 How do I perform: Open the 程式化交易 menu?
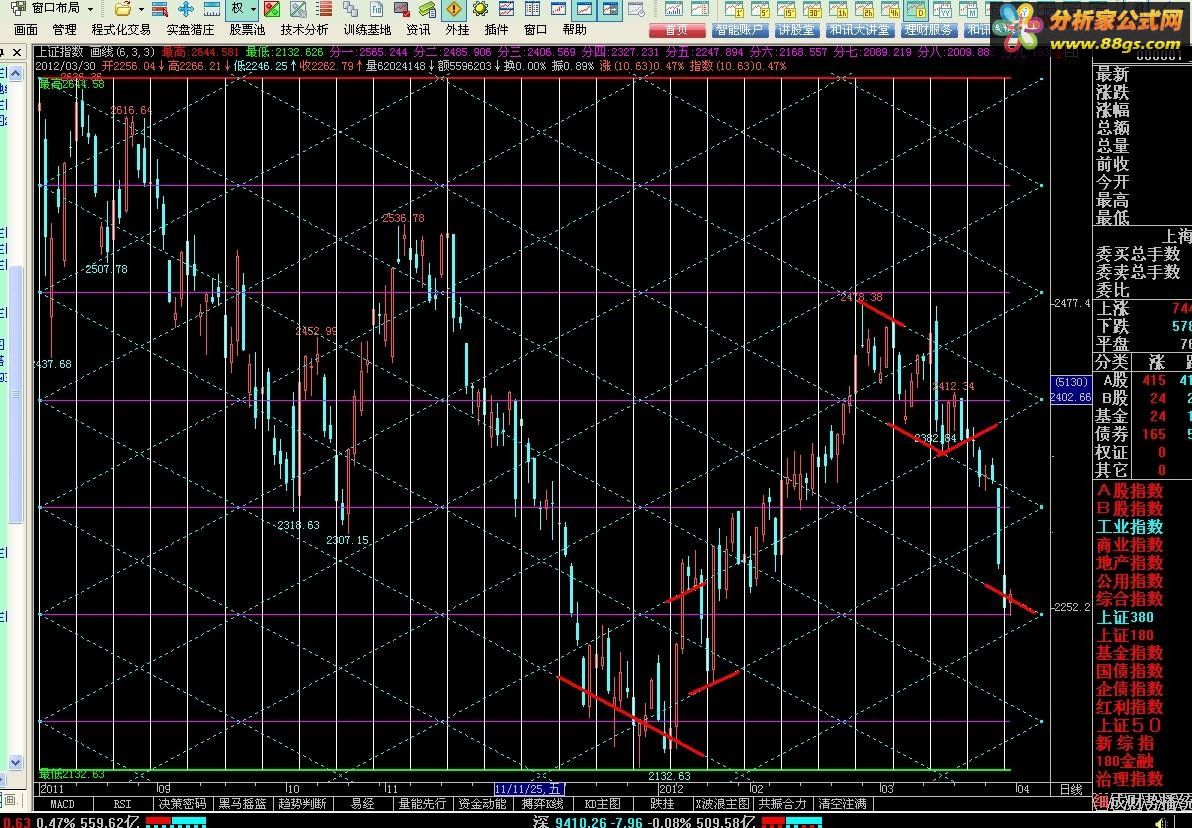point(121,30)
